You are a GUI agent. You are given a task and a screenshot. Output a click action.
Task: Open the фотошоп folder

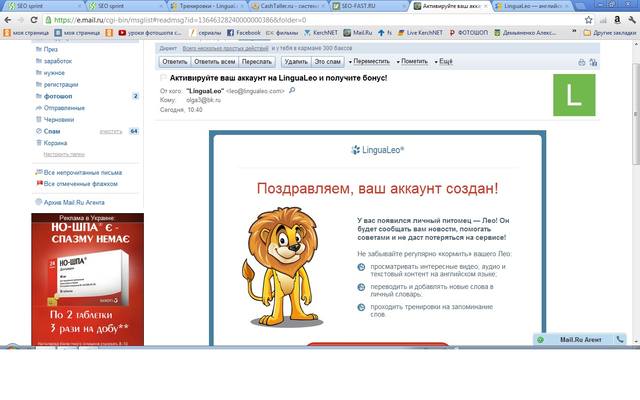pyautogui.click(x=58, y=96)
